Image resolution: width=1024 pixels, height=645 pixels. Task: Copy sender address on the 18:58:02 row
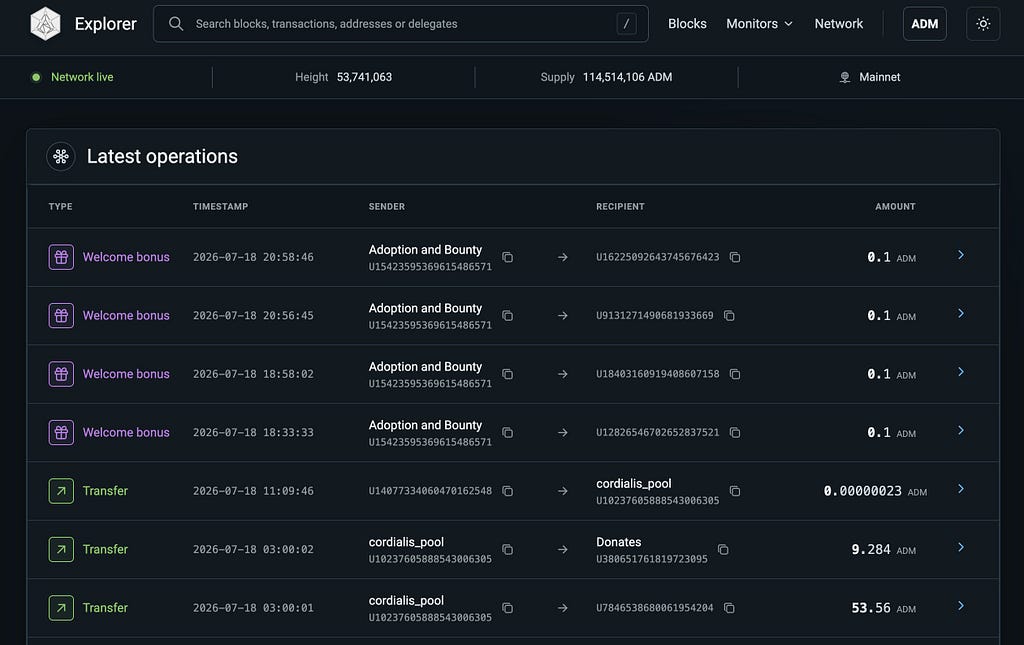pos(507,374)
